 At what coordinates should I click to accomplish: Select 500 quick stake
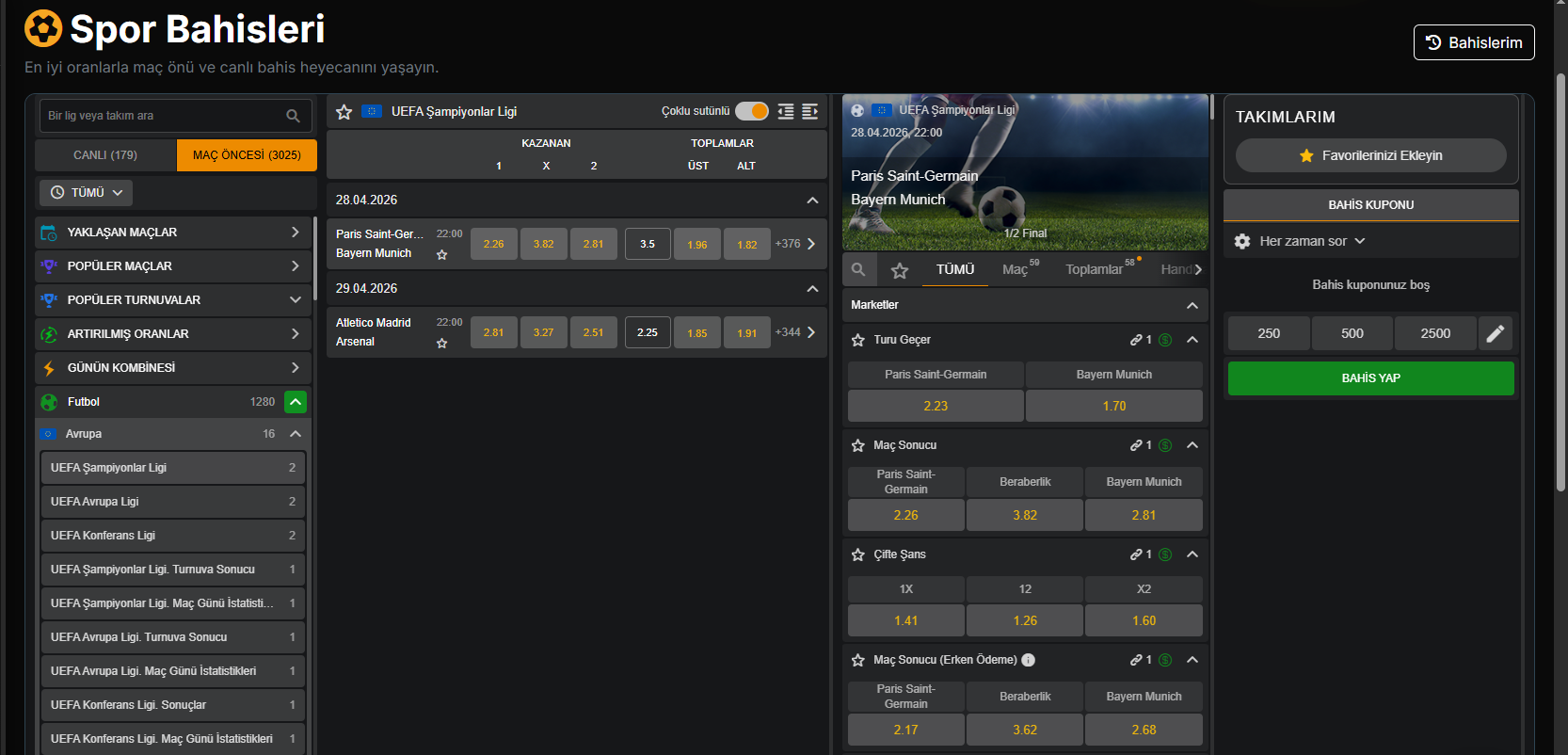pos(1352,333)
